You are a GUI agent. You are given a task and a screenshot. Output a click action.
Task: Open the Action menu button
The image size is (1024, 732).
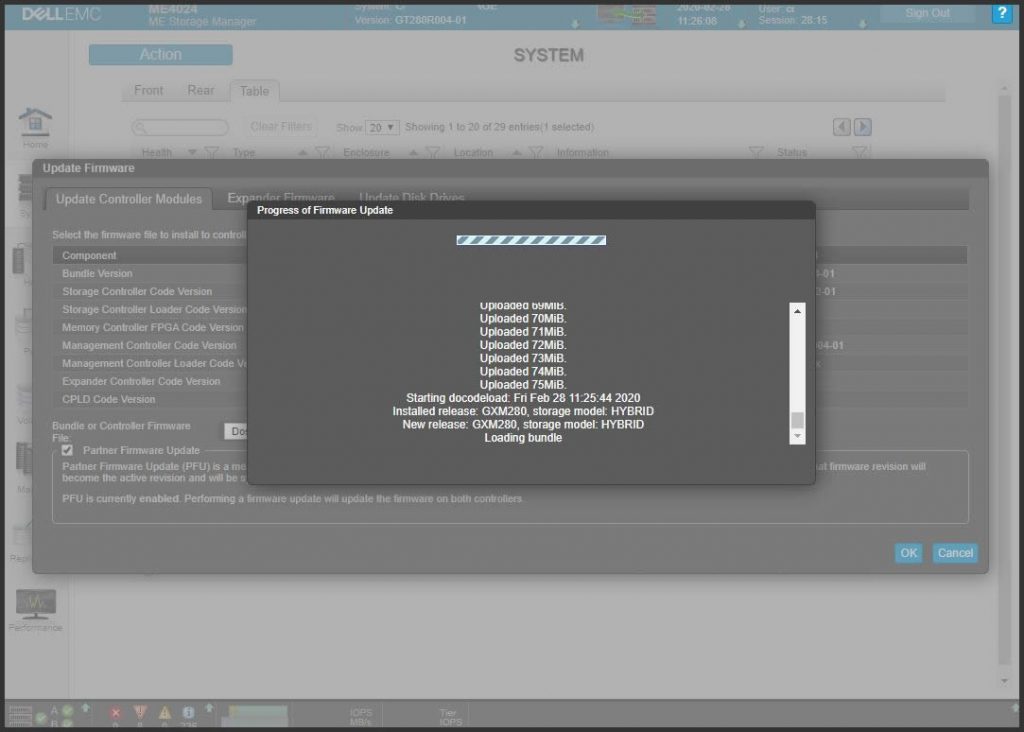point(161,55)
